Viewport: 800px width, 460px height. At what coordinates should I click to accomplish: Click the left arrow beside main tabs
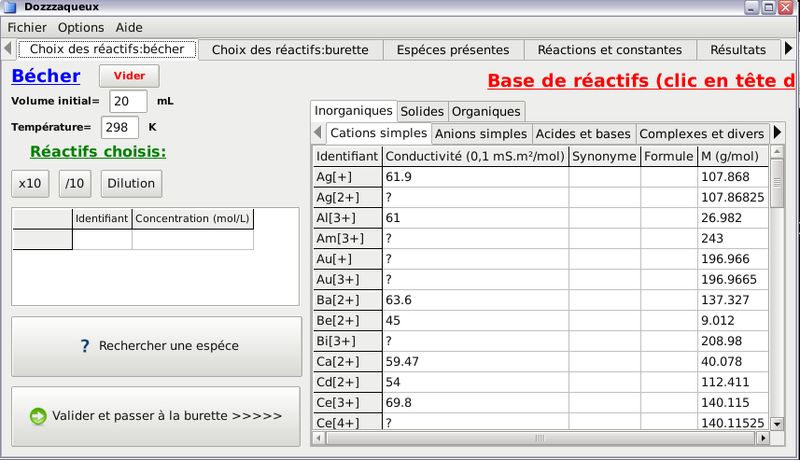[x=8, y=49]
